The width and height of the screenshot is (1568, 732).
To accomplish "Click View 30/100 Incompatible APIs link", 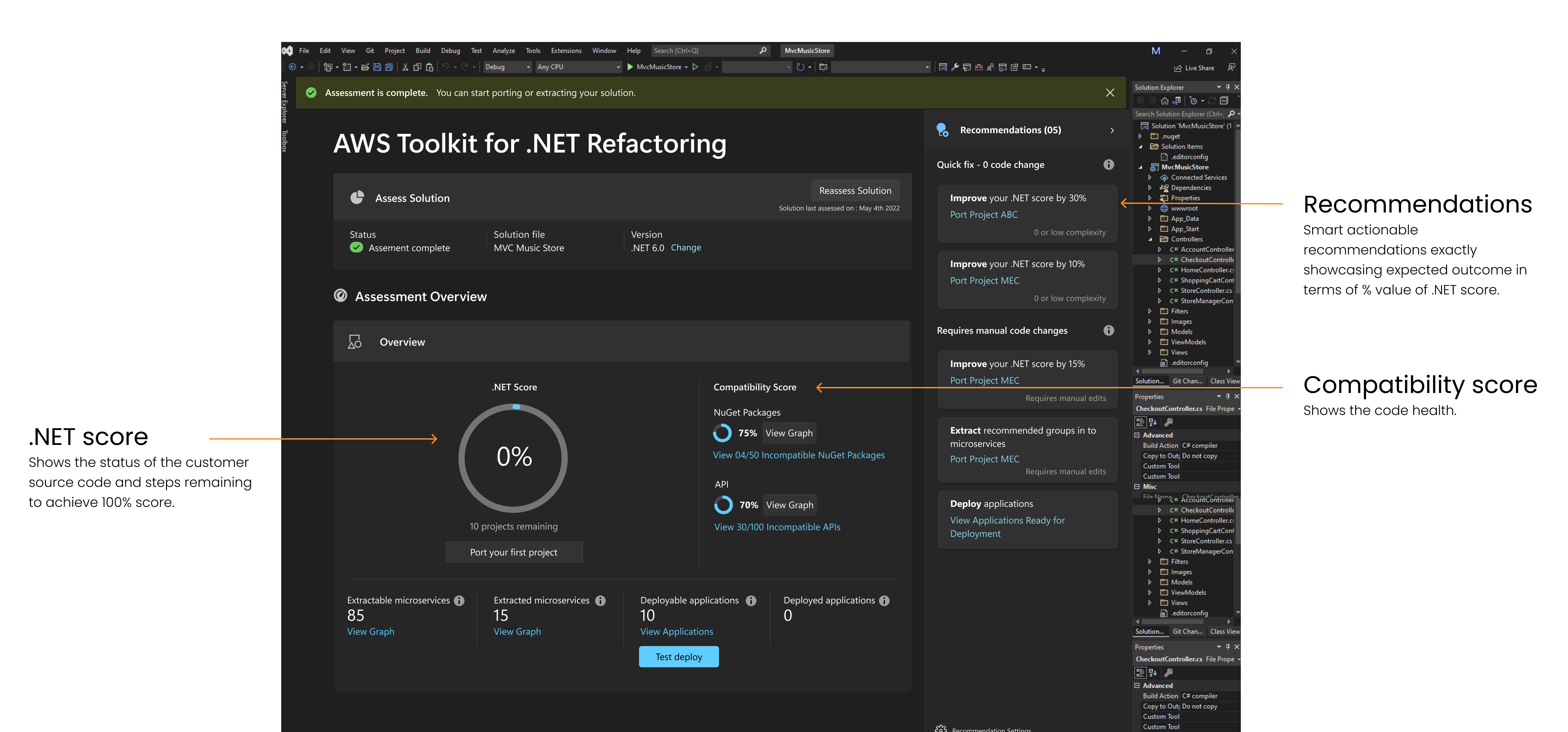I will 777,527.
